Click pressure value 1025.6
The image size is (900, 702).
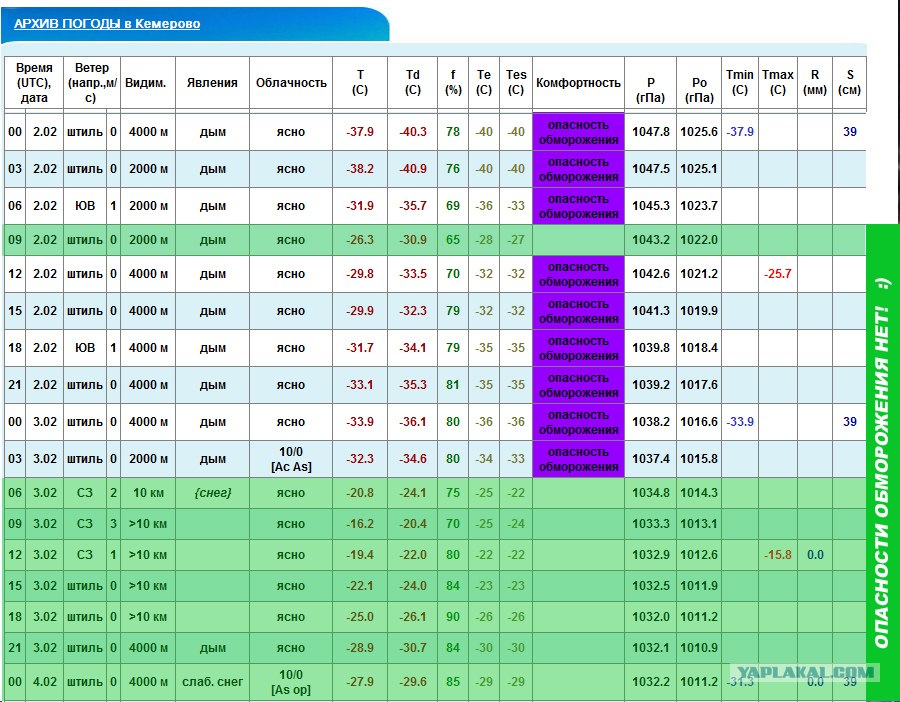699,131
